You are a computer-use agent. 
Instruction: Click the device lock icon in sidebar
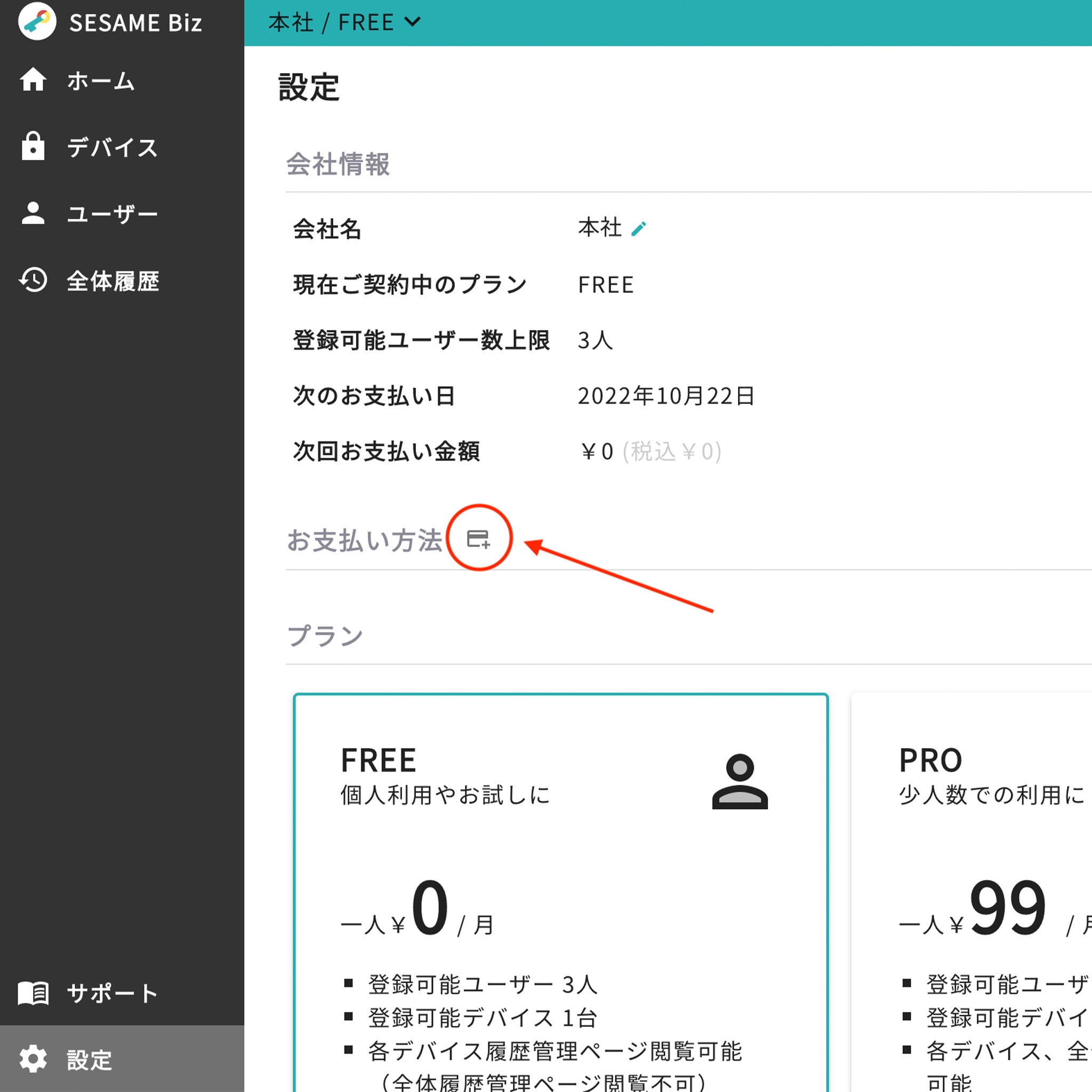33,147
